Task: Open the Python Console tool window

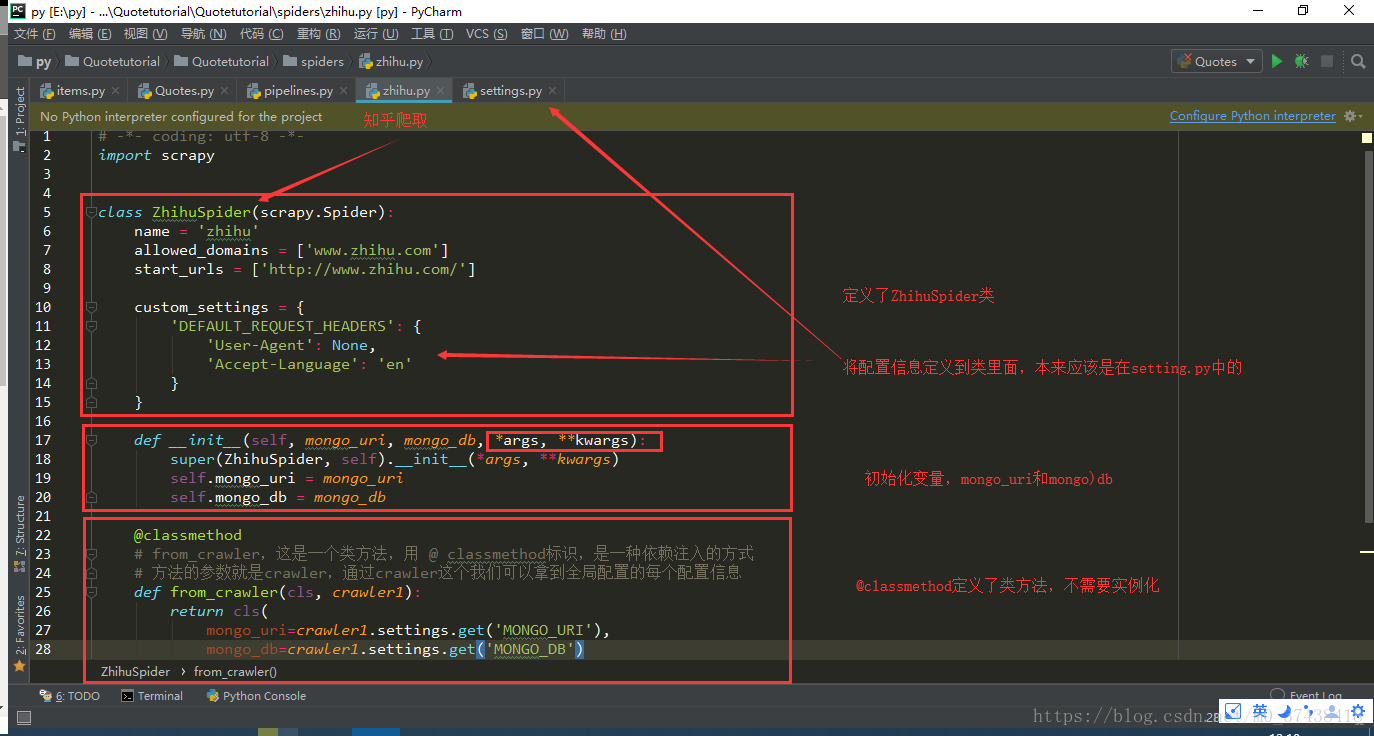Action: click(x=254, y=696)
